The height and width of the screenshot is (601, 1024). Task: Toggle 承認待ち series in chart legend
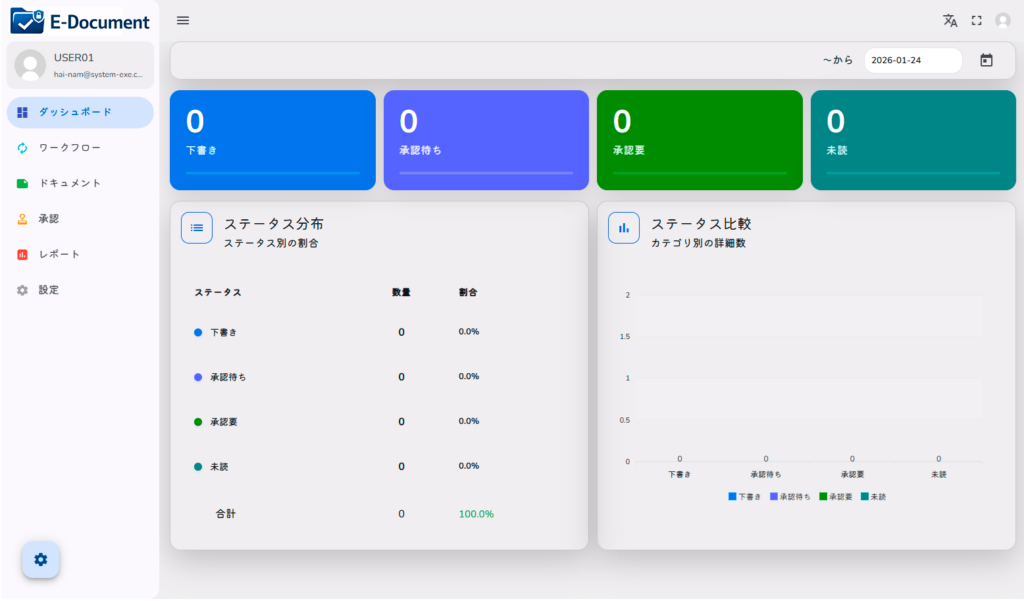pos(789,496)
